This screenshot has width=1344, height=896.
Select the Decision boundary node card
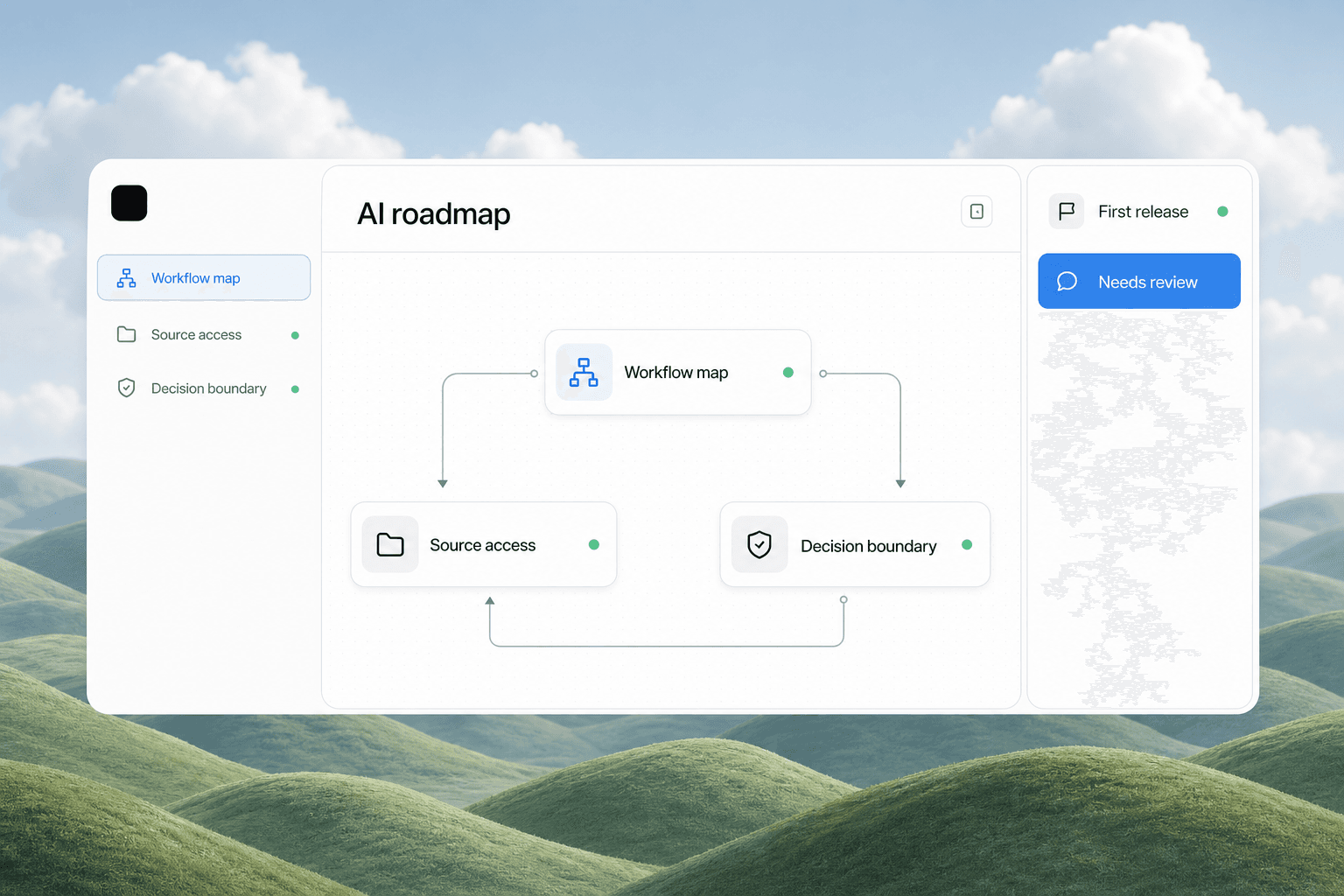click(x=855, y=544)
